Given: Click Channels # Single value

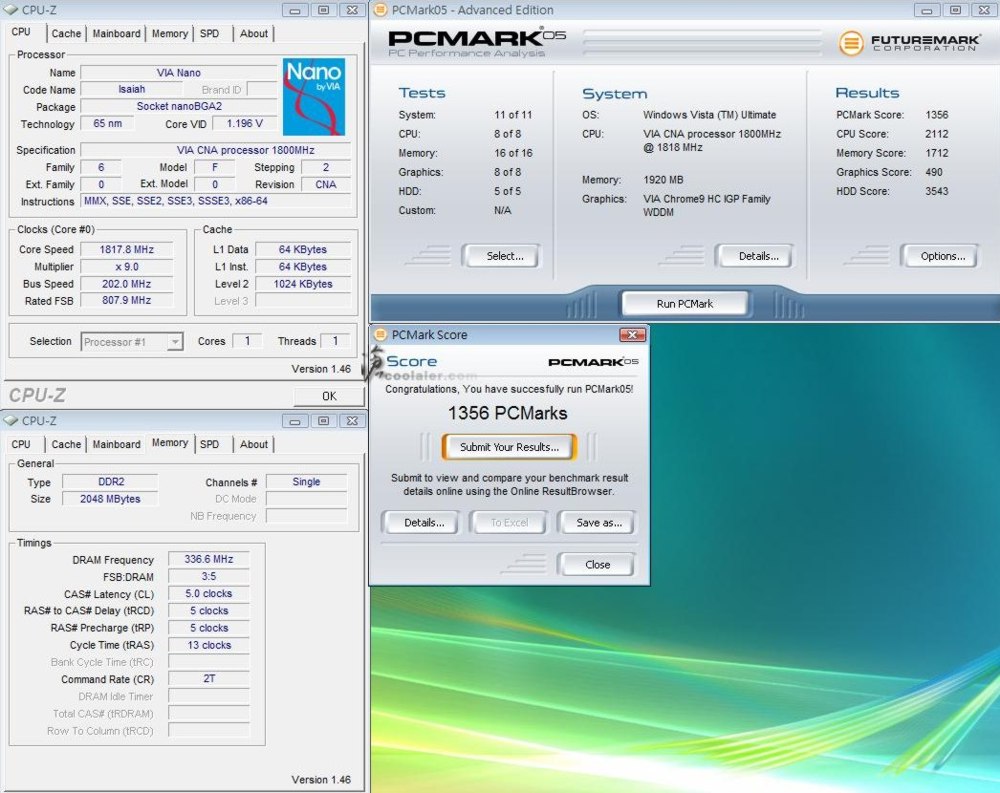Looking at the screenshot, I should pos(306,482).
